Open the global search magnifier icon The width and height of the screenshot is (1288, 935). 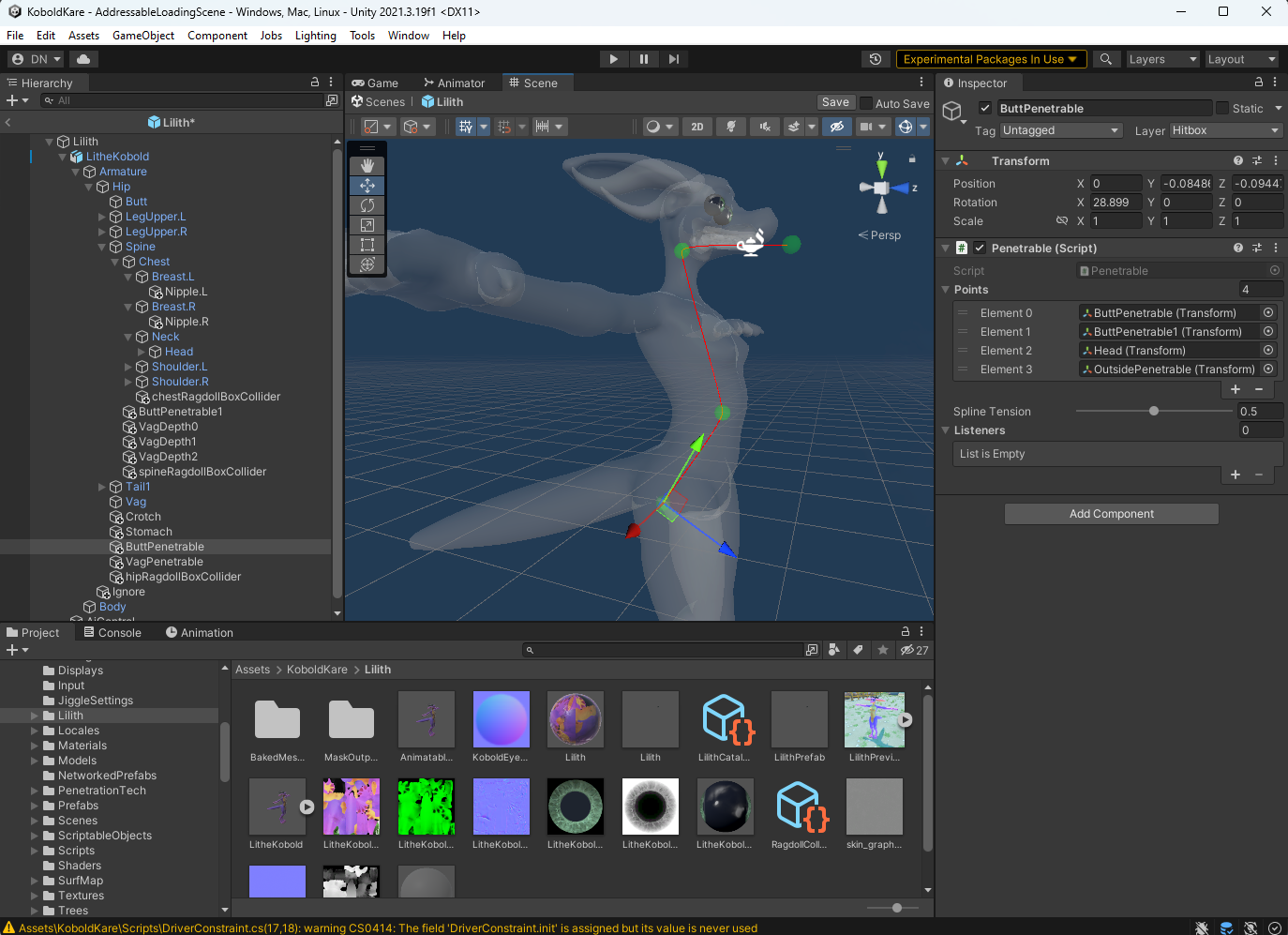pyautogui.click(x=1106, y=59)
